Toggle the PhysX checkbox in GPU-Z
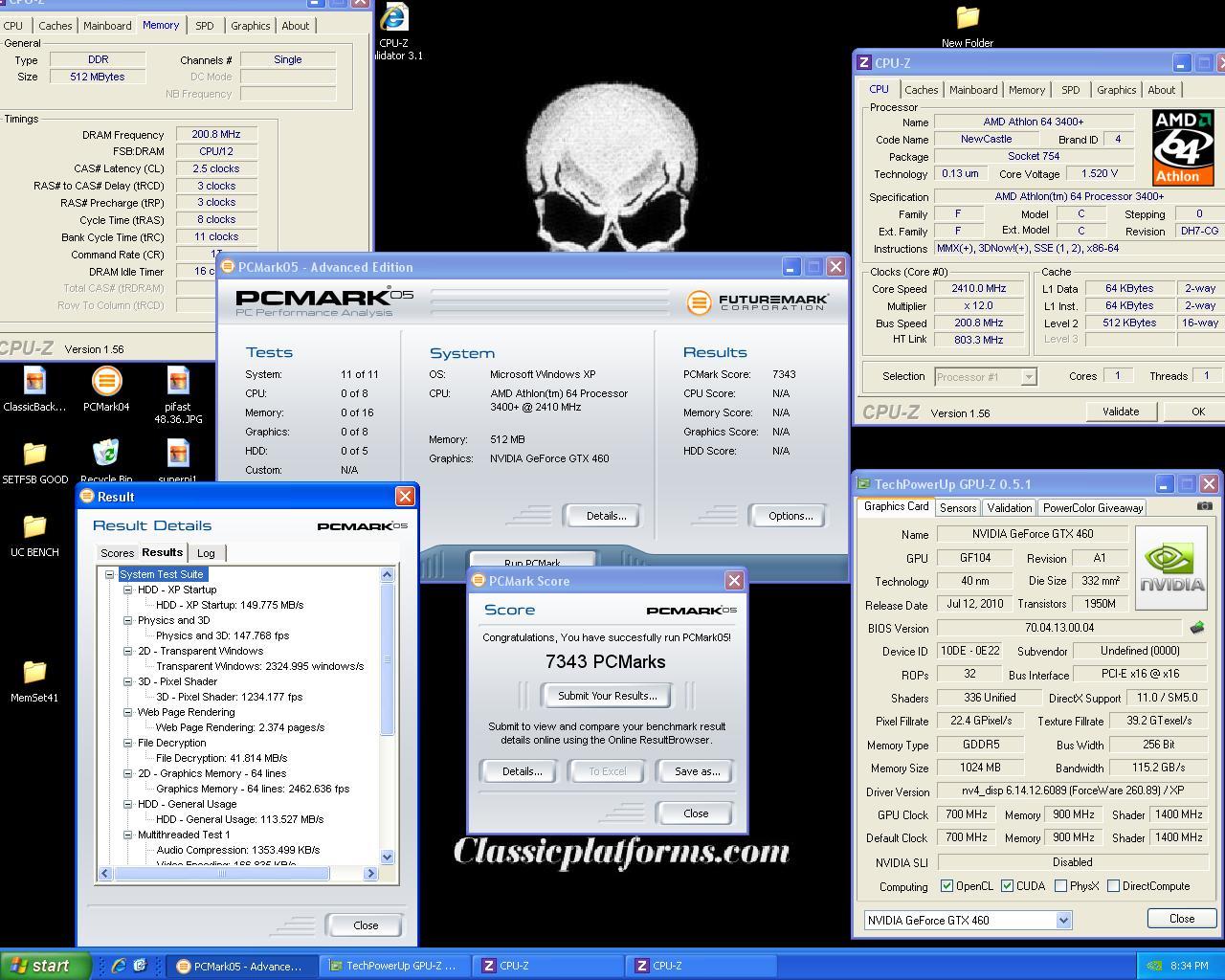This screenshot has width=1225, height=980. pyautogui.click(x=1060, y=886)
